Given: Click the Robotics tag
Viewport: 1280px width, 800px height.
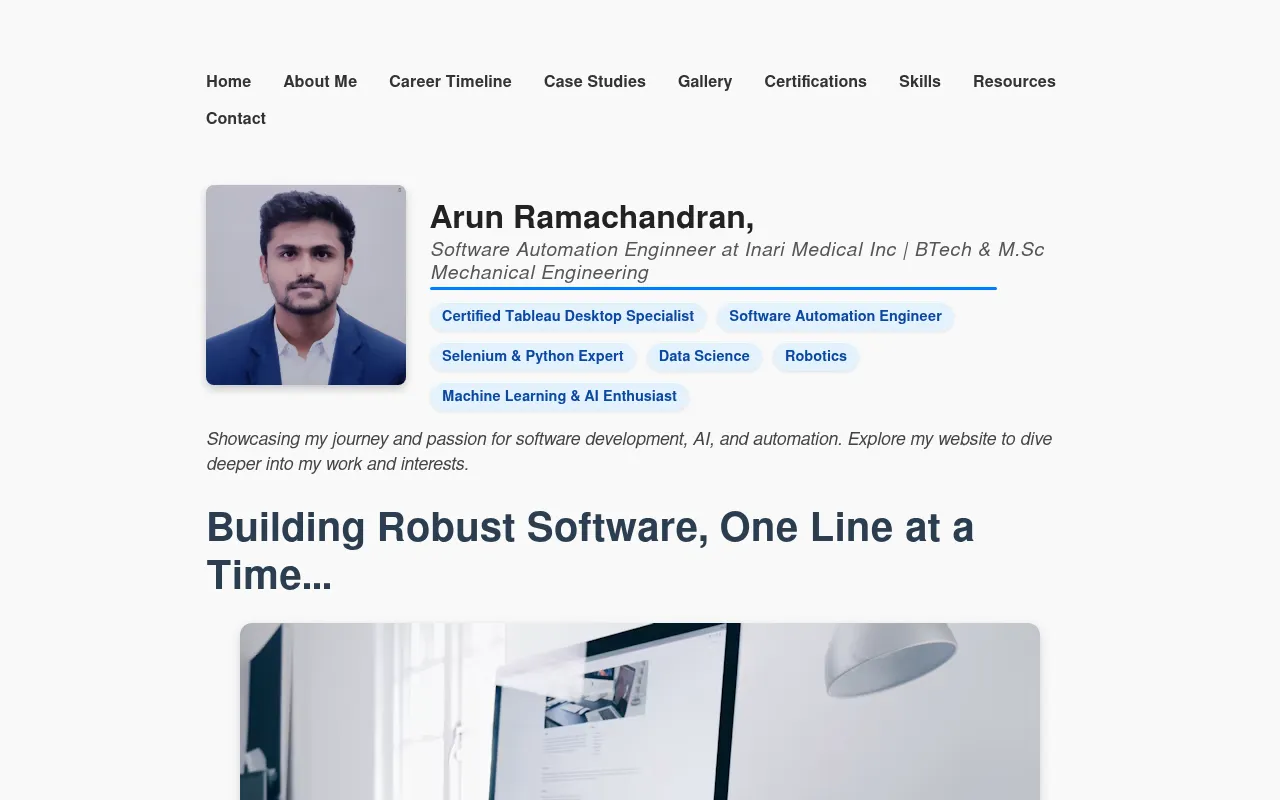Looking at the screenshot, I should 816,357.
